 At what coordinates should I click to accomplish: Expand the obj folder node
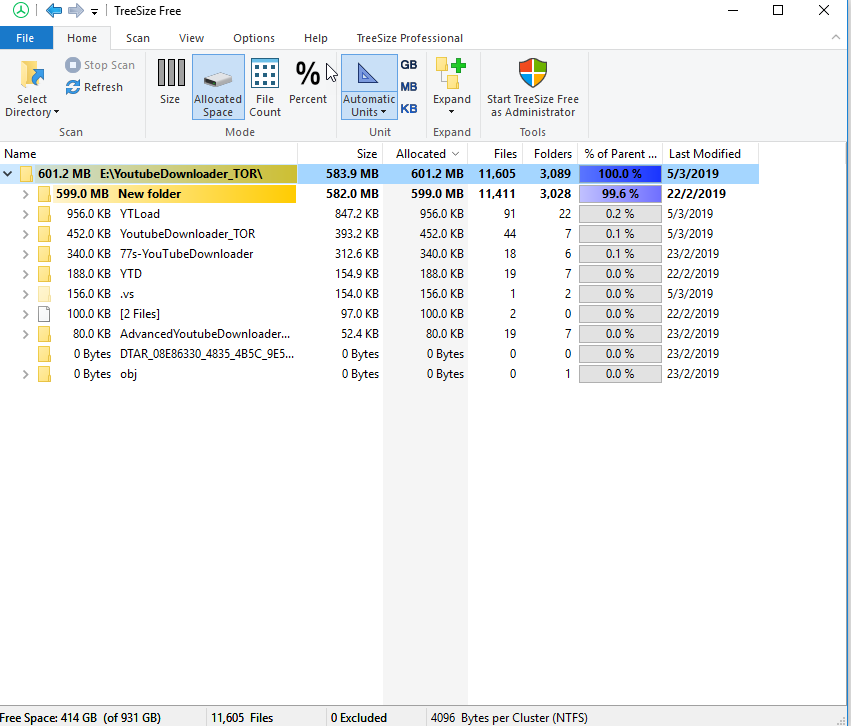26,374
